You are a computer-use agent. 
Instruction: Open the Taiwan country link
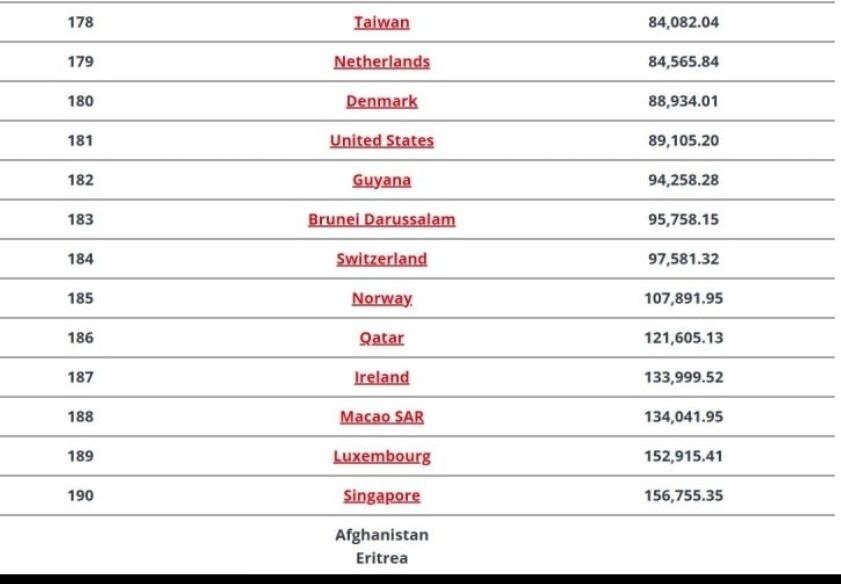(381, 22)
